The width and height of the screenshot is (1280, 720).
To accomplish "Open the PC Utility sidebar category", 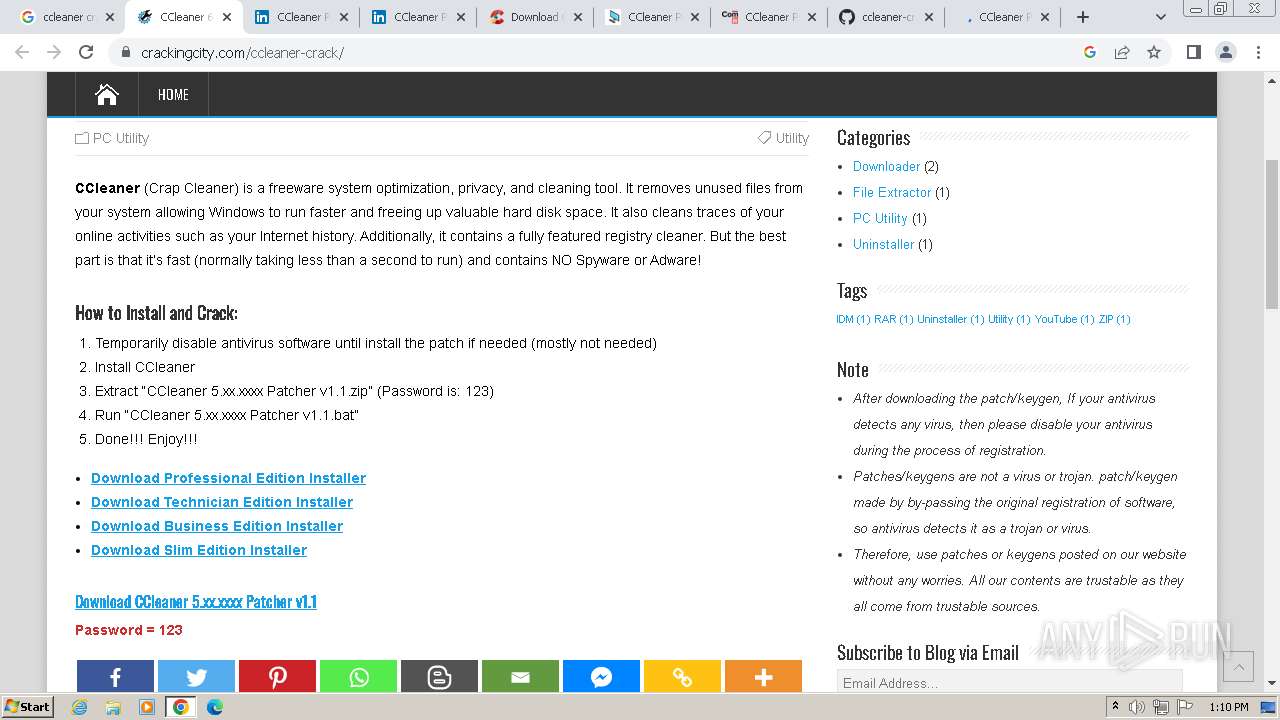I will tap(880, 218).
